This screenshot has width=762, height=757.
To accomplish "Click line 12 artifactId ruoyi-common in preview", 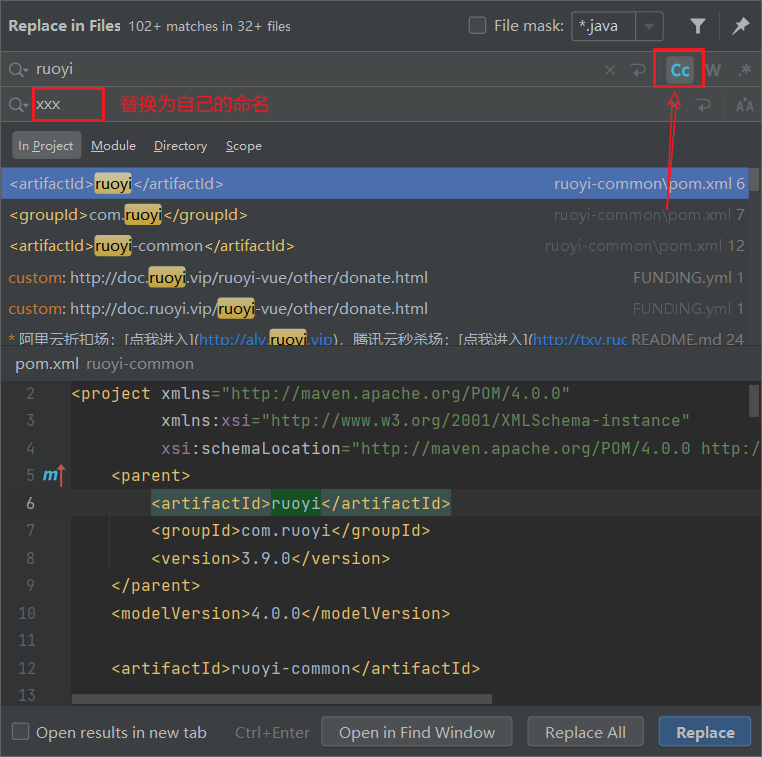I will pos(295,669).
